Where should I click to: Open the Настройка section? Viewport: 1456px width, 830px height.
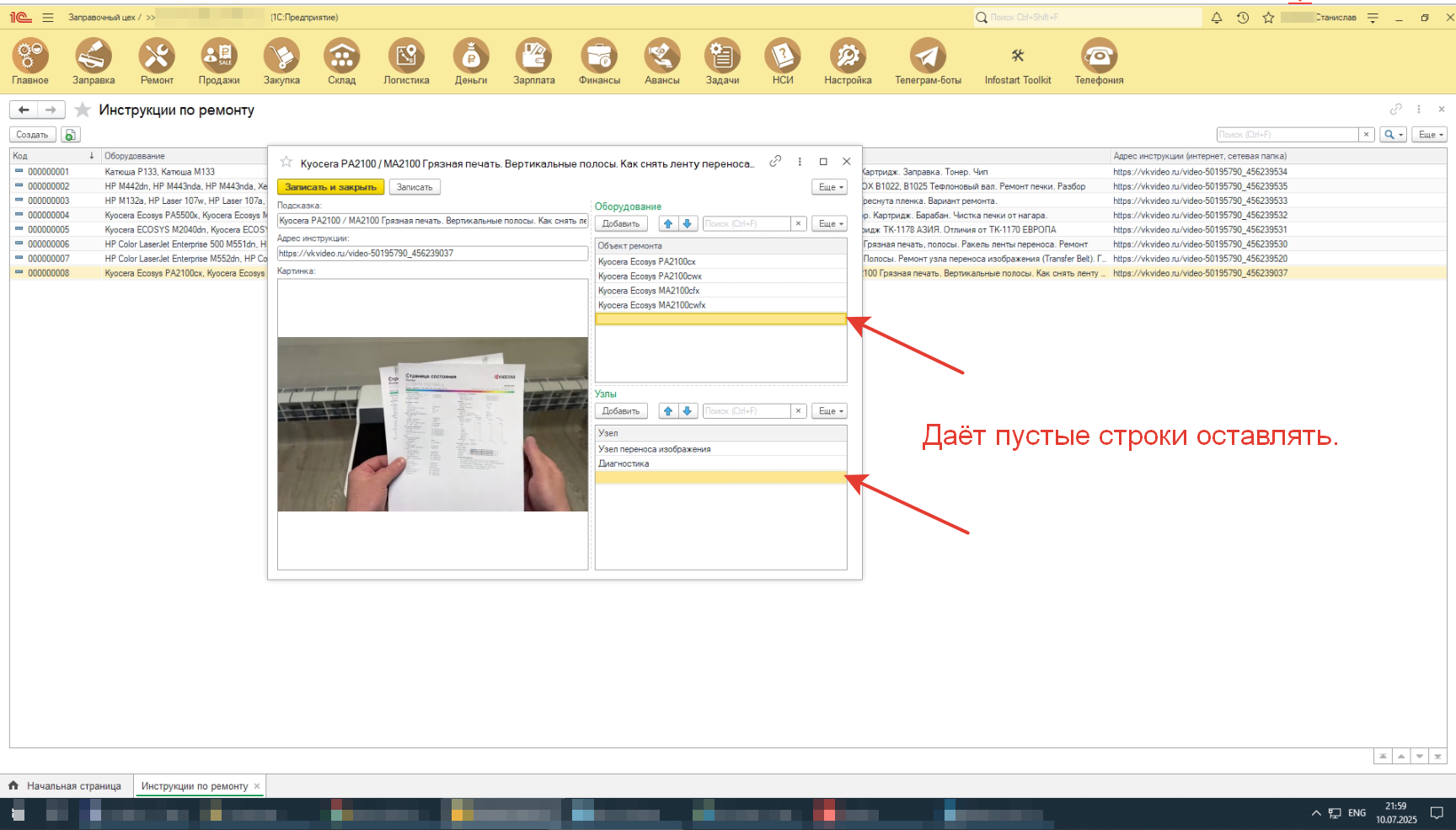[x=848, y=62]
